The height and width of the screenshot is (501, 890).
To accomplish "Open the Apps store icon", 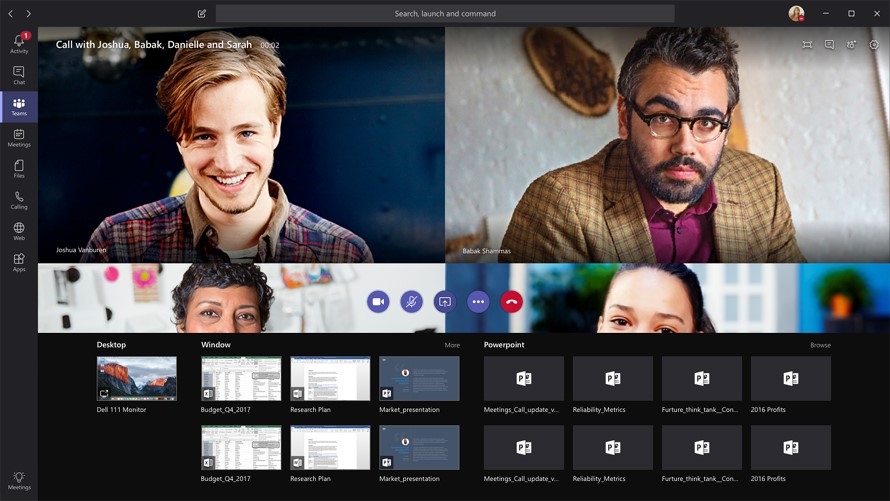I will pyautogui.click(x=19, y=262).
